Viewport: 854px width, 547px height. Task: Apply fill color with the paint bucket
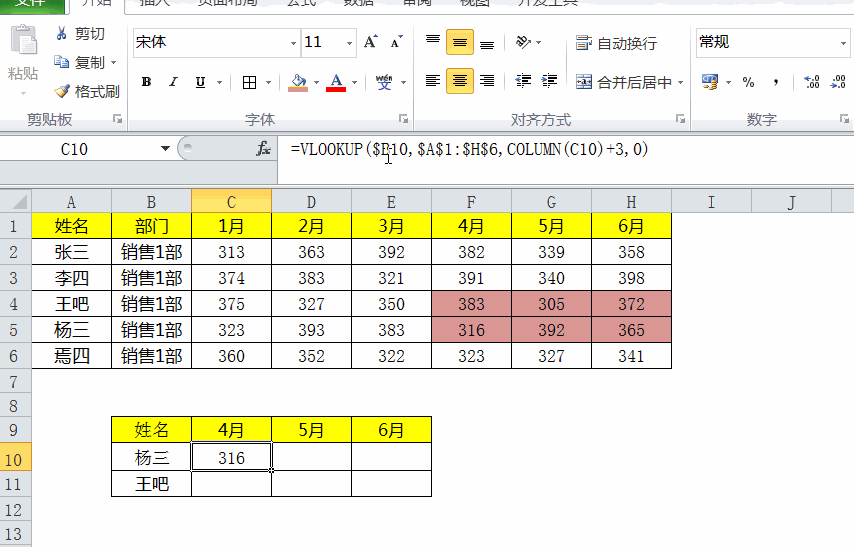pos(298,82)
